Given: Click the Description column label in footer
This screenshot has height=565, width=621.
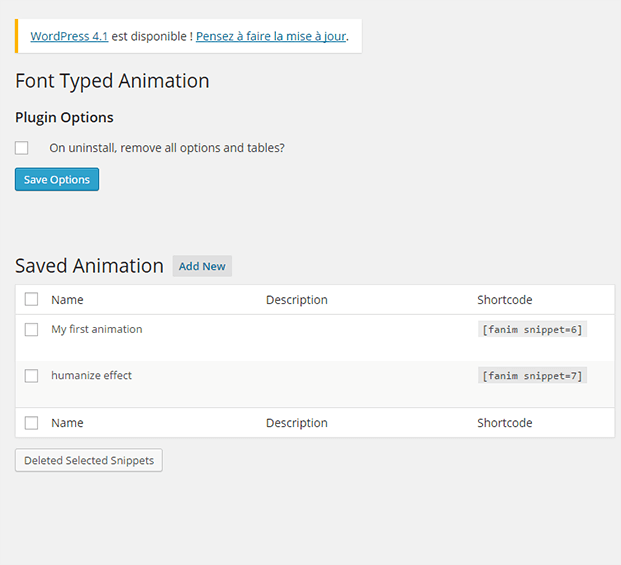Looking at the screenshot, I should click(297, 423).
